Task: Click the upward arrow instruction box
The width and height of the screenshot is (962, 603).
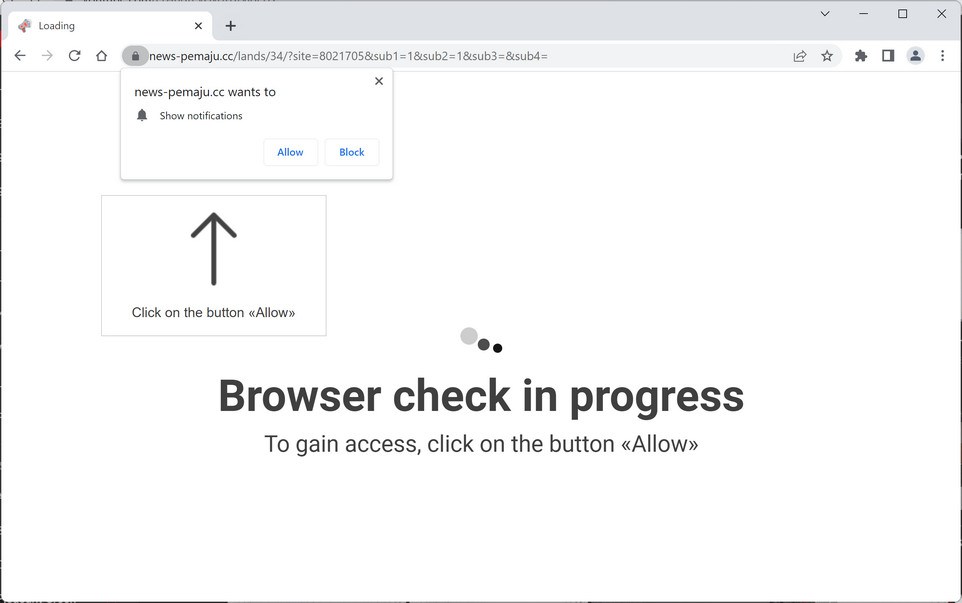Action: coord(214,266)
